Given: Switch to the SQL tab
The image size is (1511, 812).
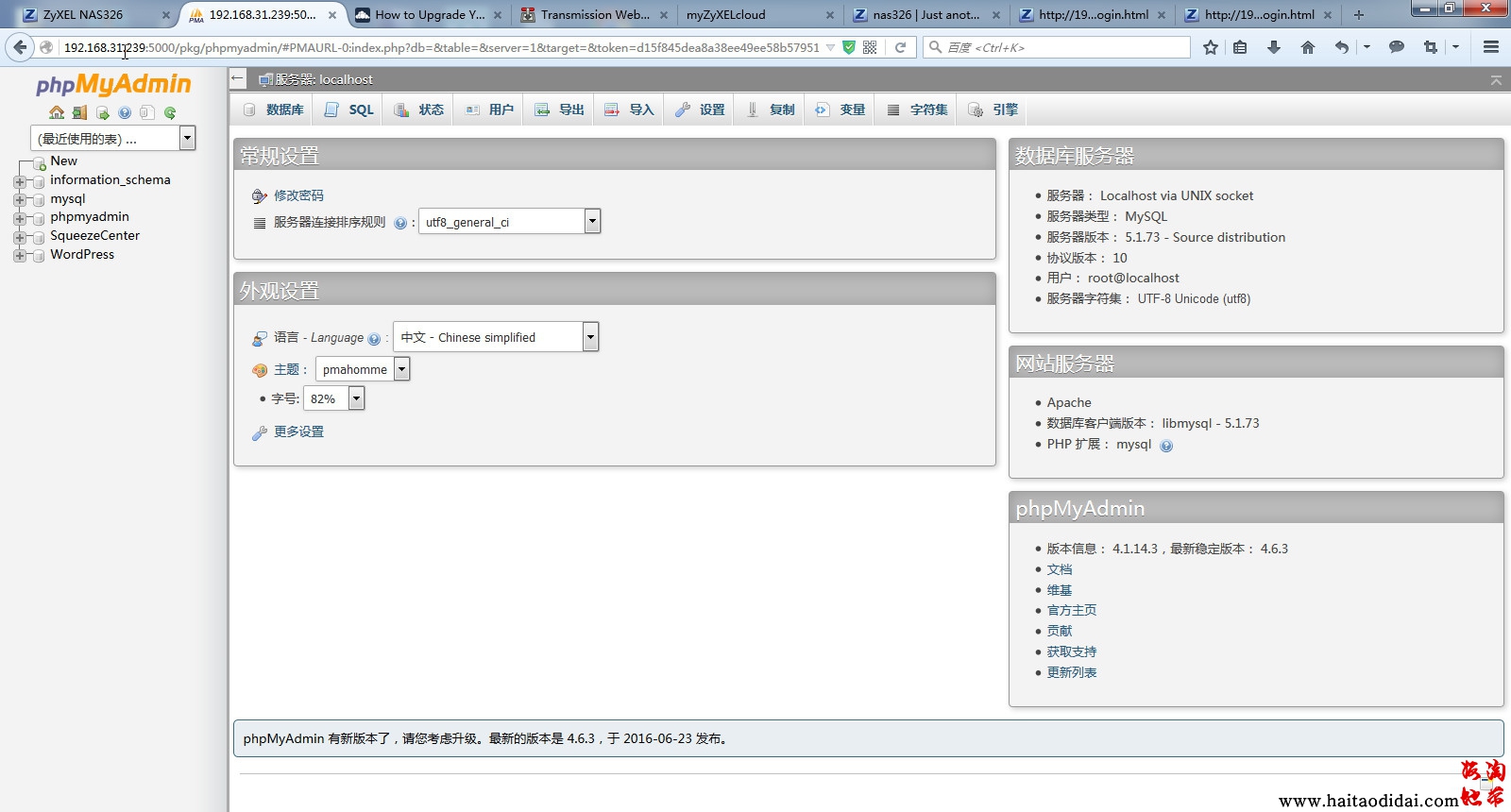Looking at the screenshot, I should 350,110.
